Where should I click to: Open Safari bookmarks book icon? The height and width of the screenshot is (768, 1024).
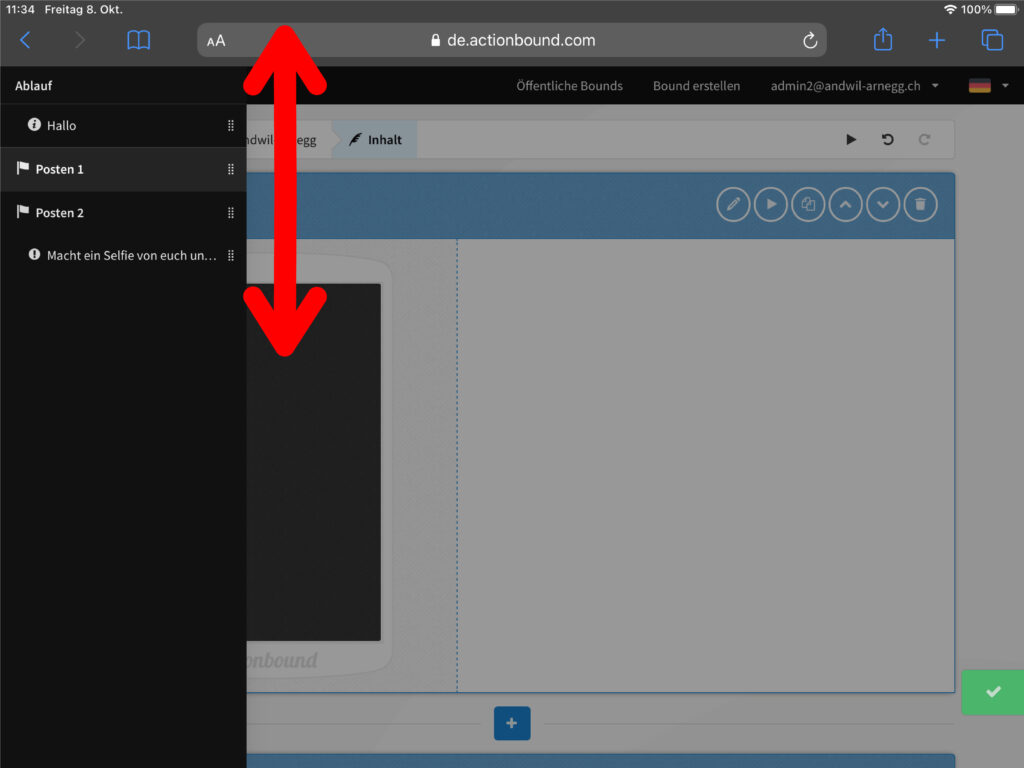point(138,40)
